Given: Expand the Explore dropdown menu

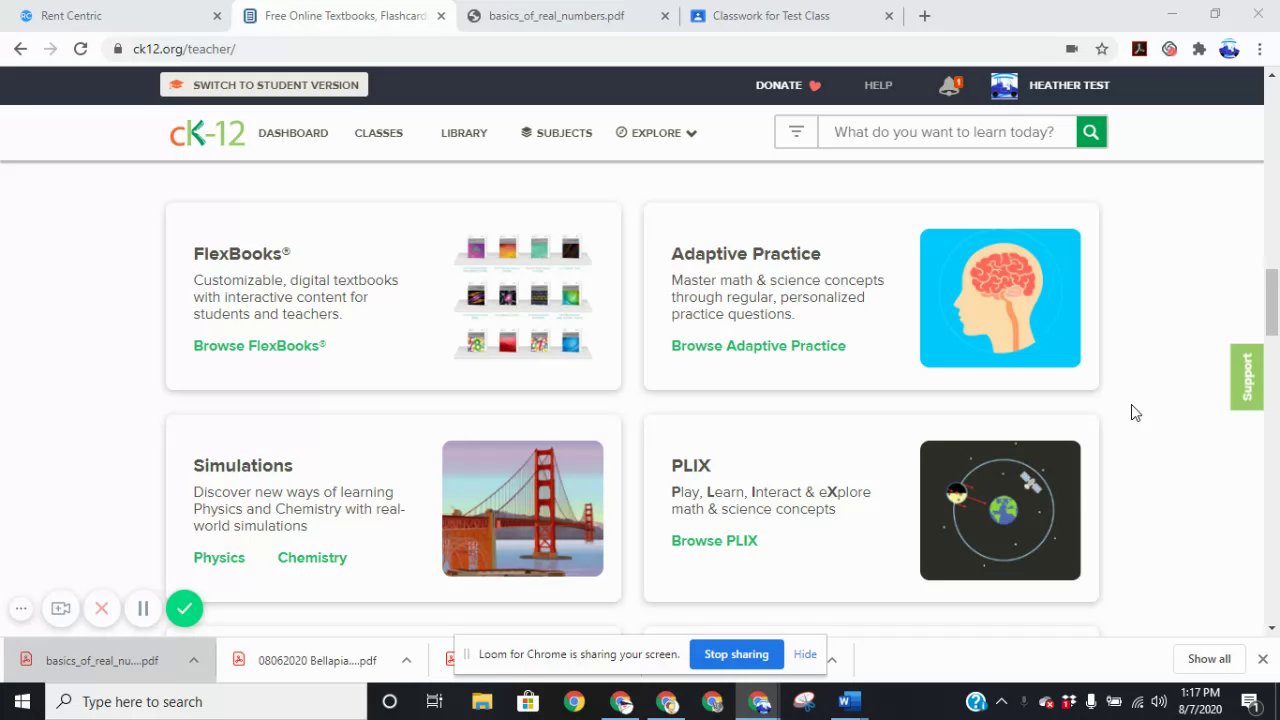Looking at the screenshot, I should [x=656, y=133].
